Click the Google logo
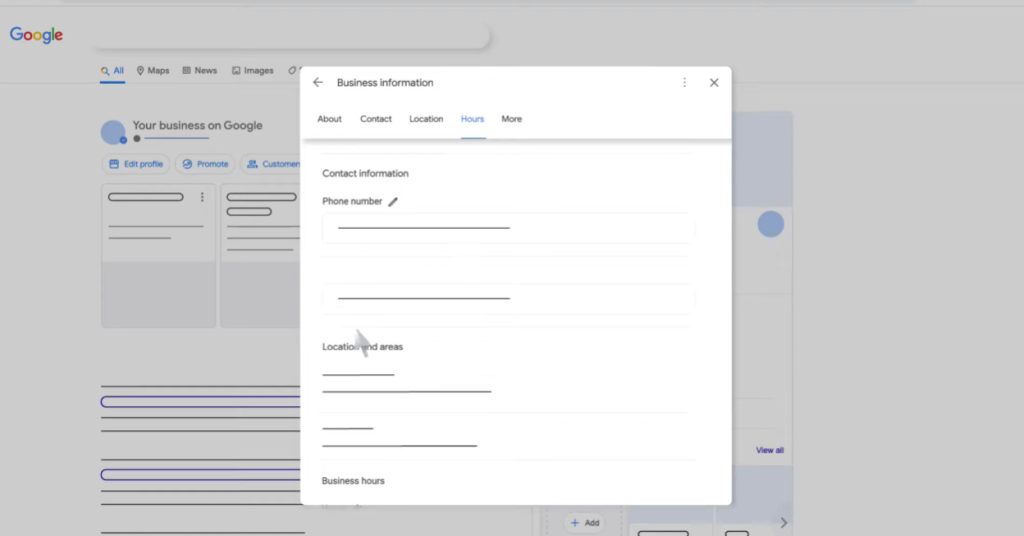This screenshot has width=1024, height=536. [37, 35]
